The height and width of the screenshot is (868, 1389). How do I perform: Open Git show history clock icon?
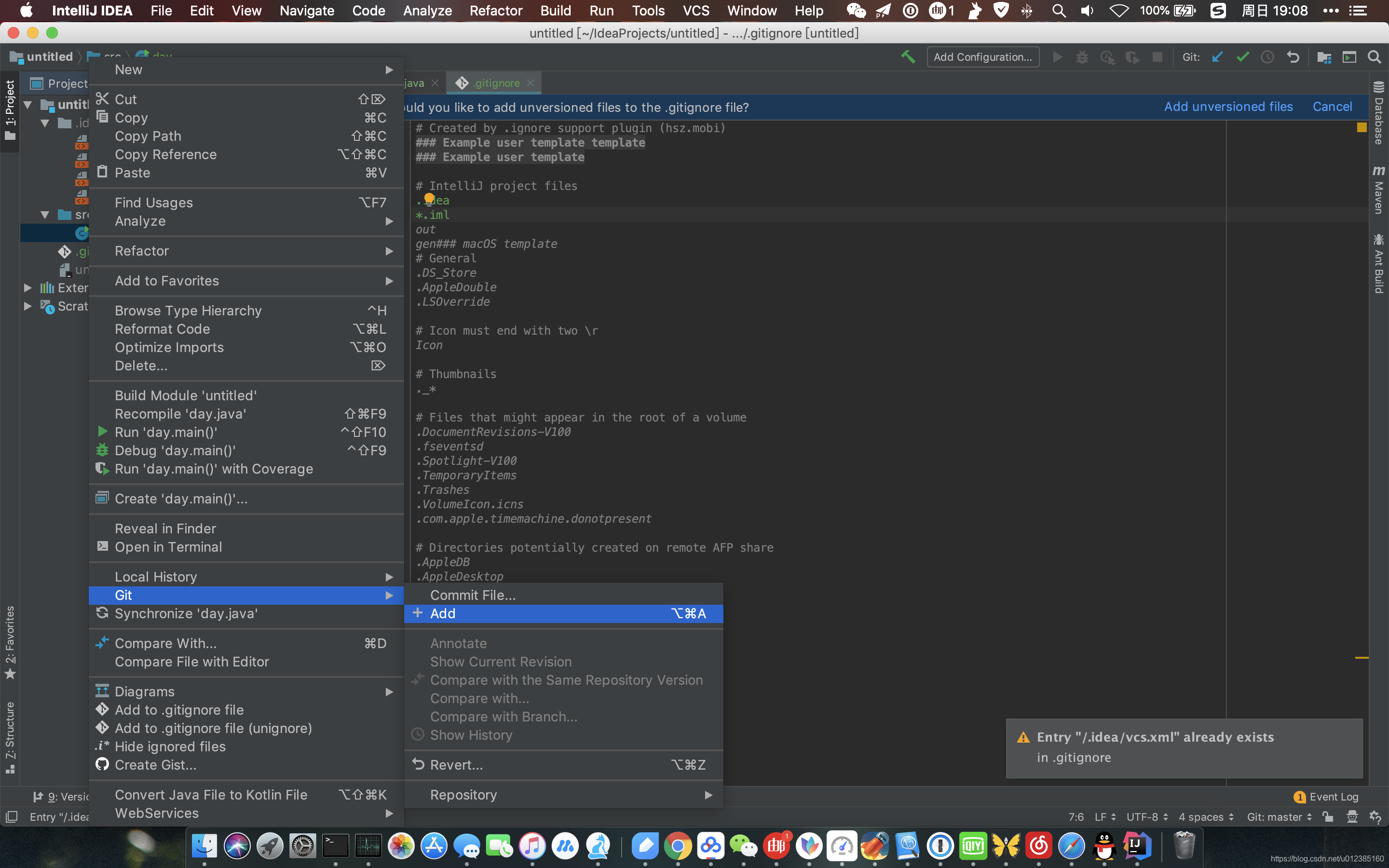1267,57
